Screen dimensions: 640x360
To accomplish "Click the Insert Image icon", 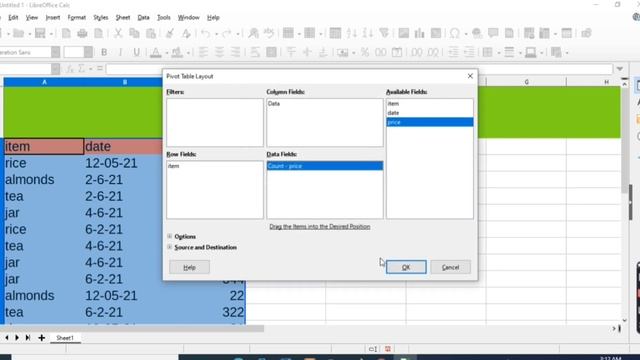I will point(404,33).
